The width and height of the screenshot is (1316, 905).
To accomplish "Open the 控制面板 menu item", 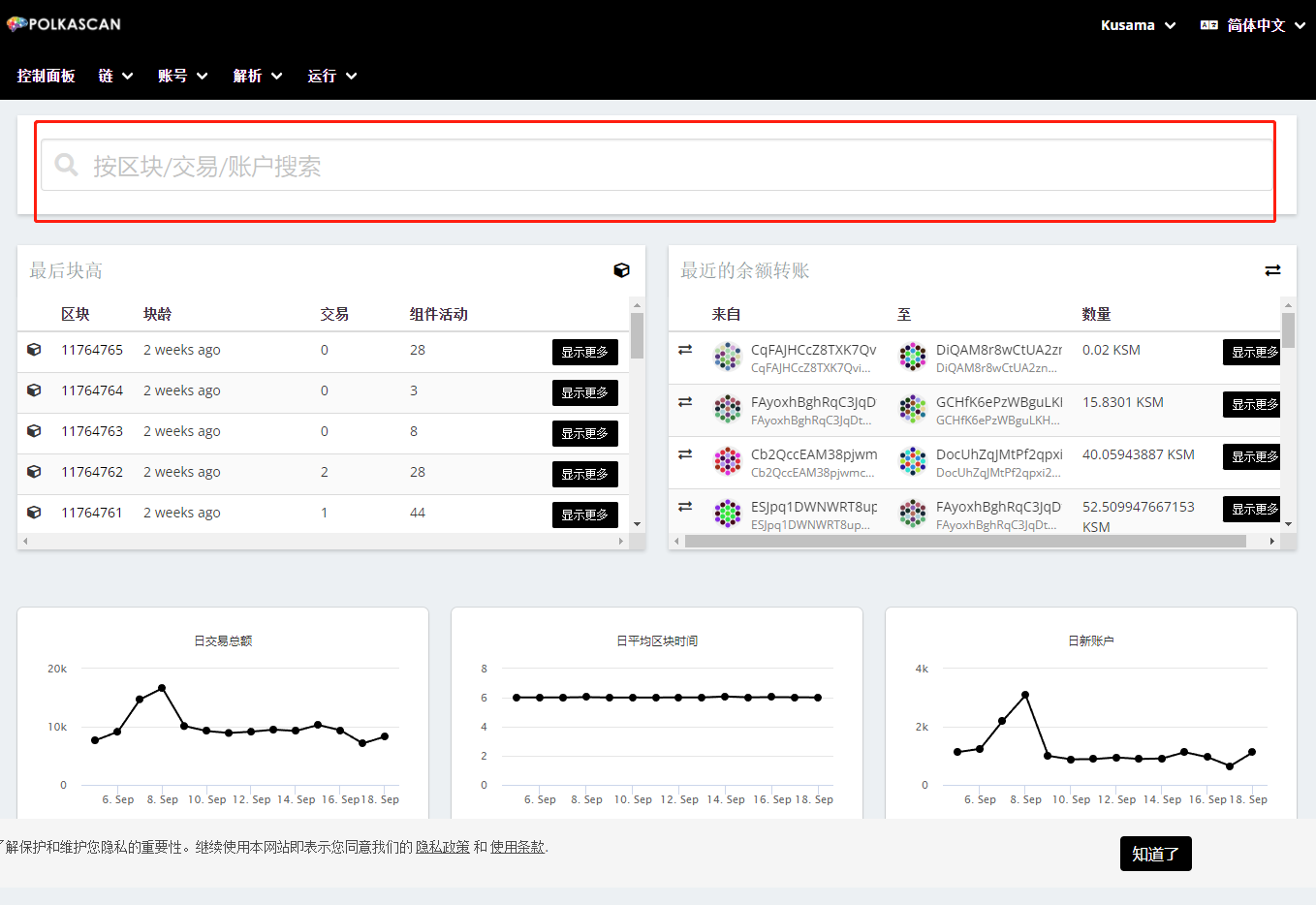I will coord(46,76).
